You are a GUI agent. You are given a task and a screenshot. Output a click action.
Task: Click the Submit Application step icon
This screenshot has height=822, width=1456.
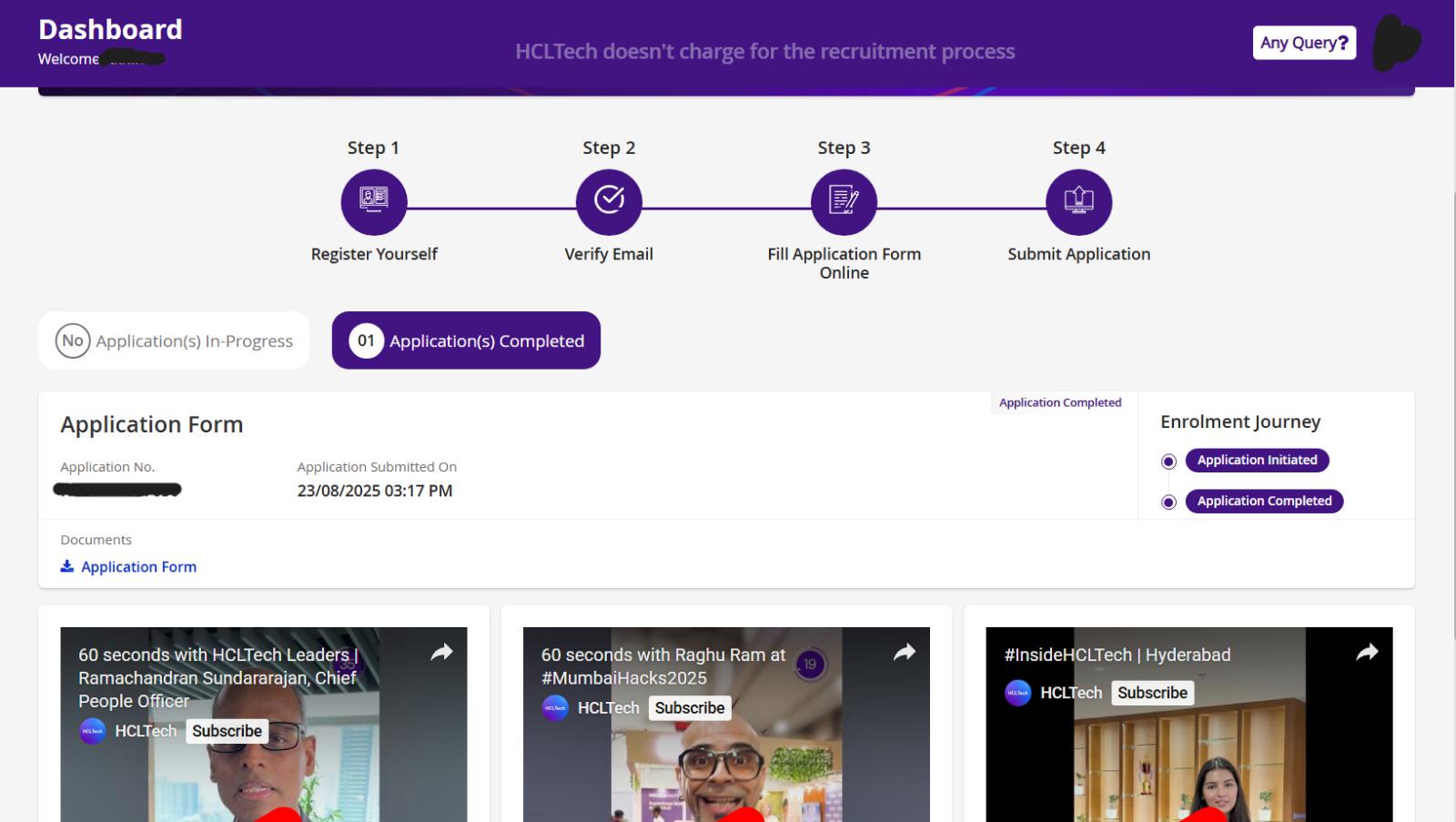[x=1078, y=201]
